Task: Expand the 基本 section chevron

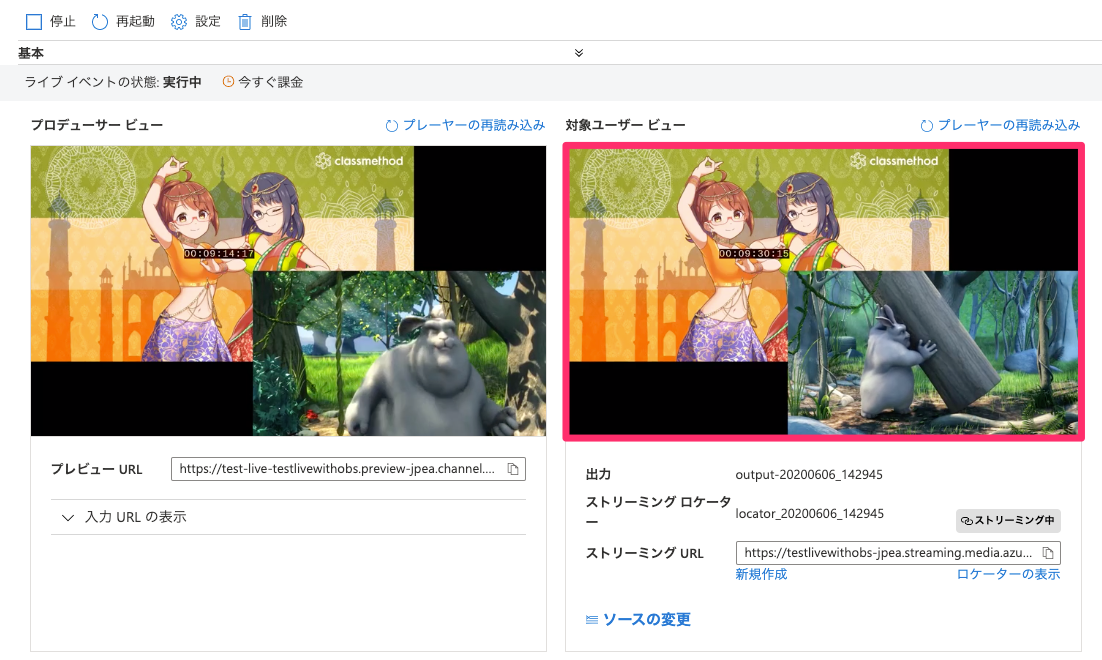Action: click(578, 53)
